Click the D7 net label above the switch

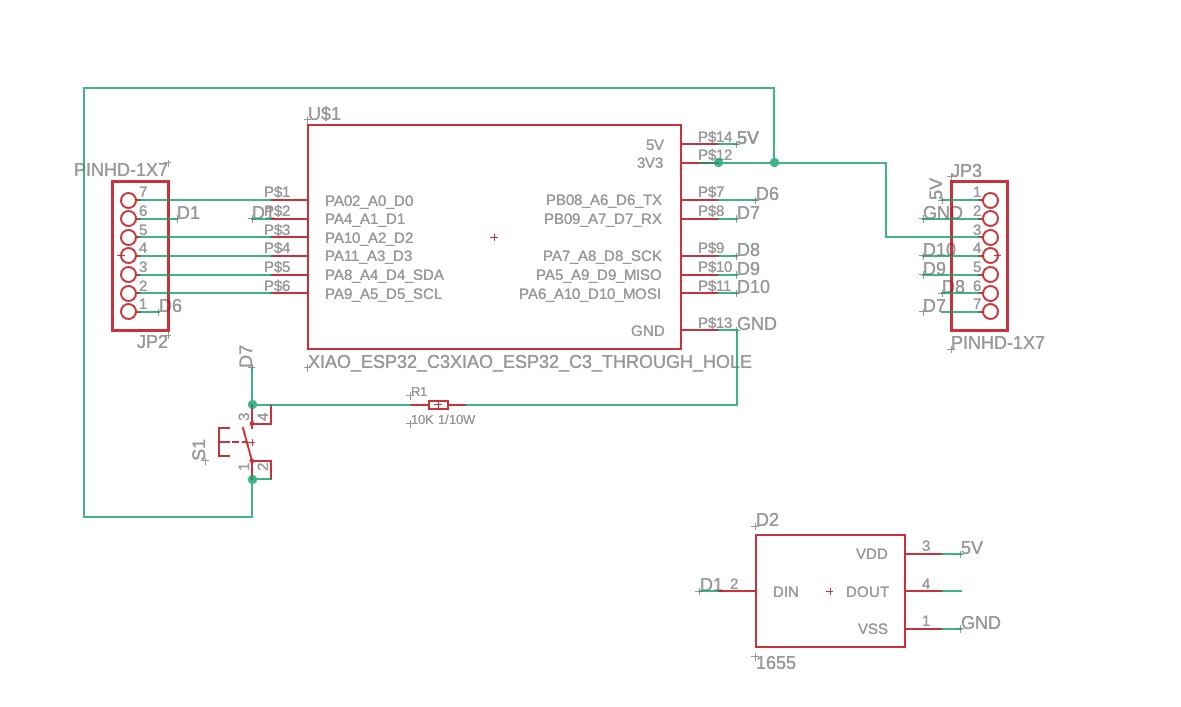tap(246, 356)
